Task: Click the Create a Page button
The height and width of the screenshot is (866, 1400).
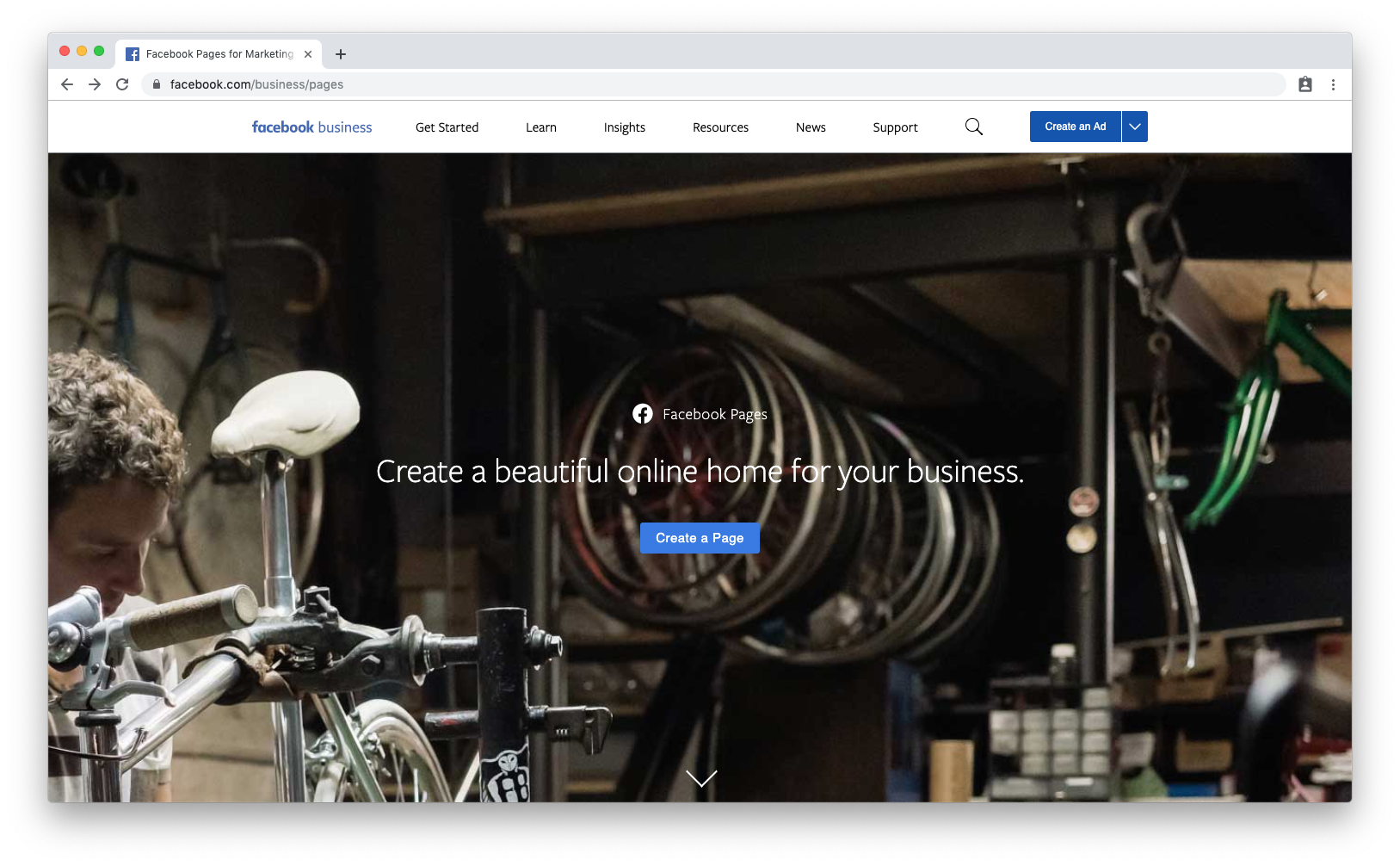Action: point(700,538)
